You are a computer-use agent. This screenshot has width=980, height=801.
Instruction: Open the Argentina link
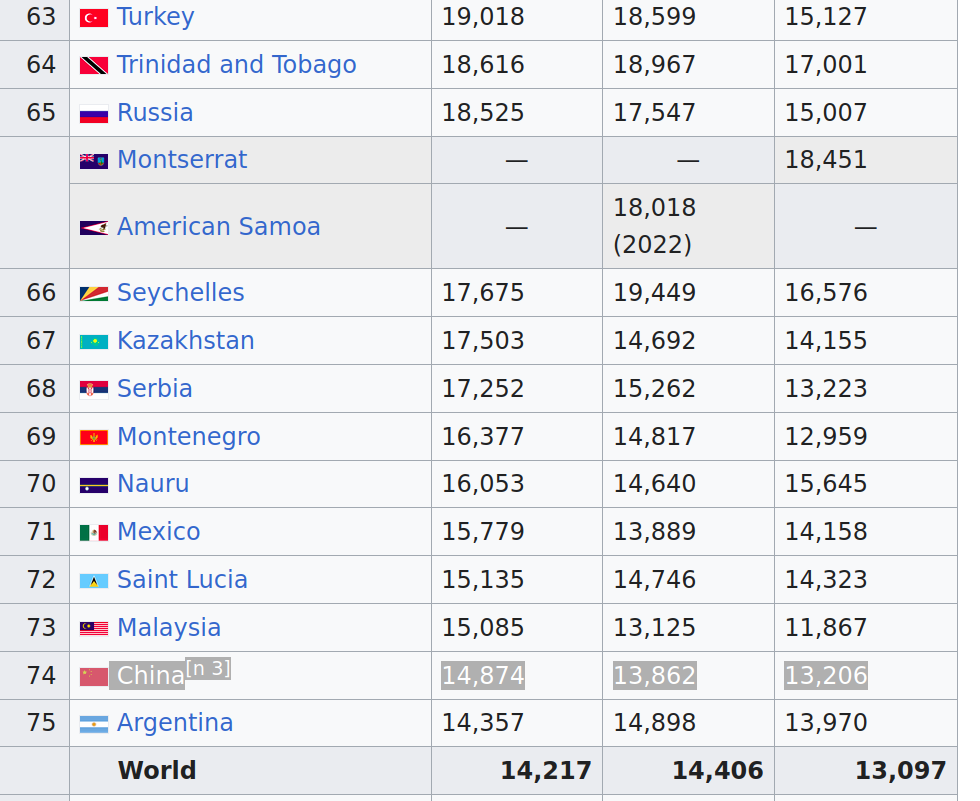pyautogui.click(x=175, y=723)
